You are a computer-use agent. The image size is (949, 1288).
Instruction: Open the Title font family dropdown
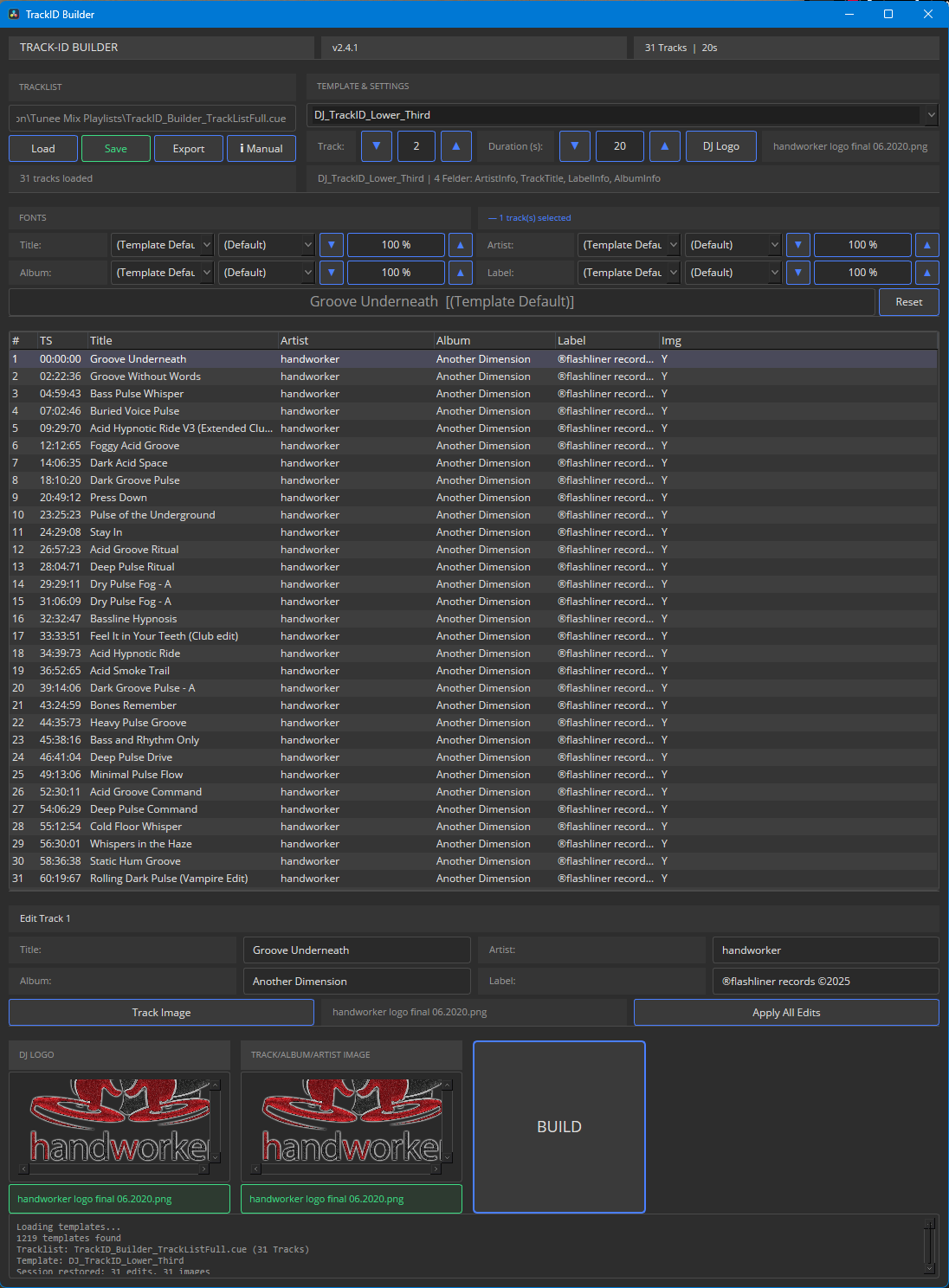[162, 244]
